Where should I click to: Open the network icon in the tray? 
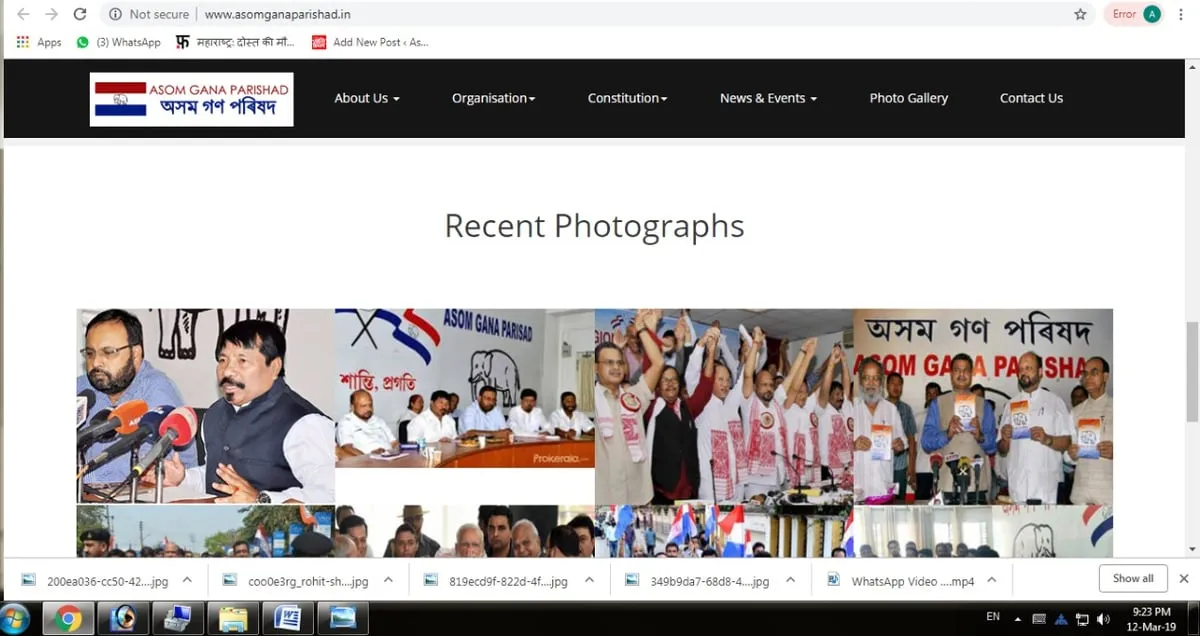click(x=1082, y=619)
